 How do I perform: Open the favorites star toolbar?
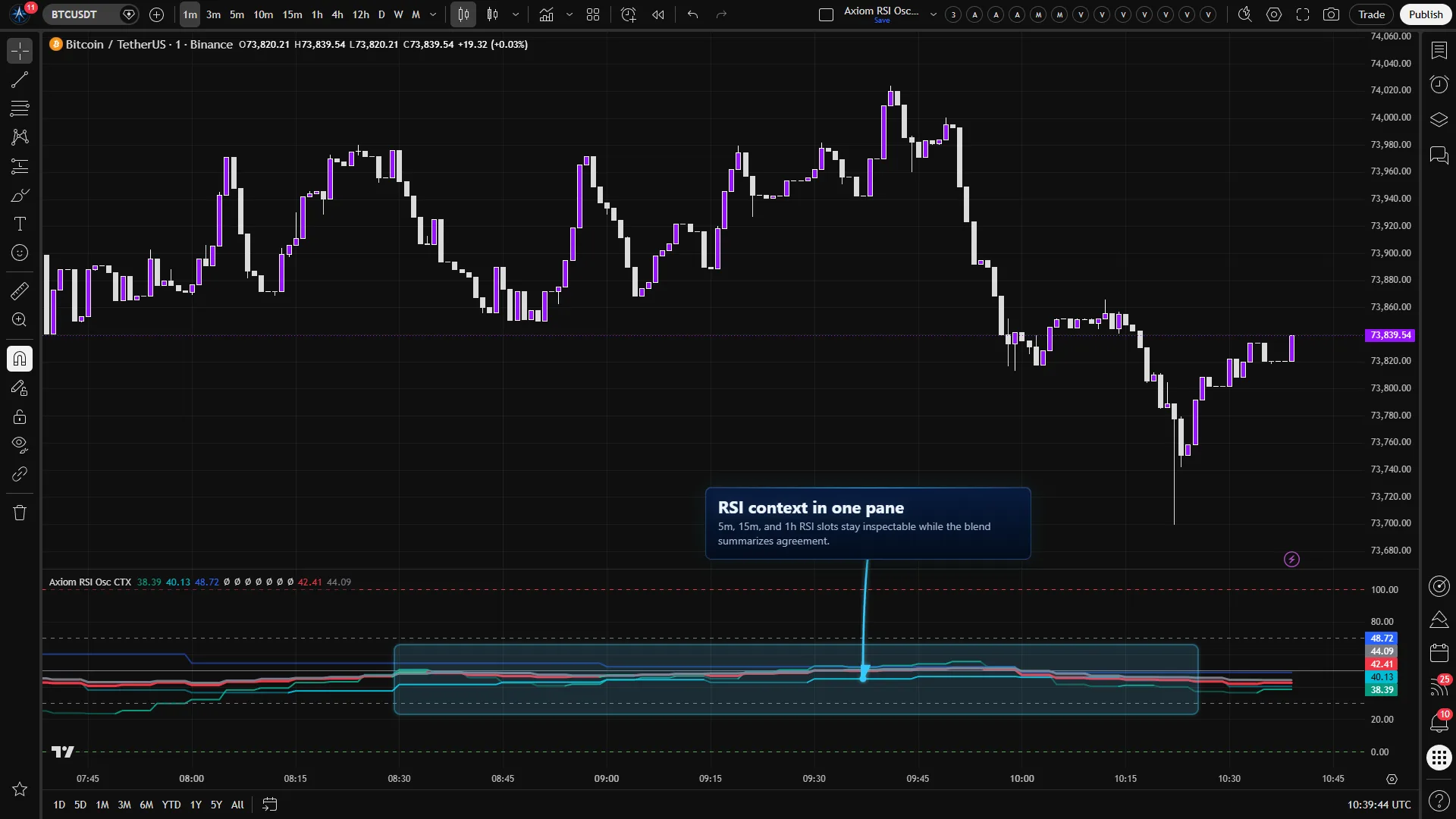pyautogui.click(x=20, y=789)
